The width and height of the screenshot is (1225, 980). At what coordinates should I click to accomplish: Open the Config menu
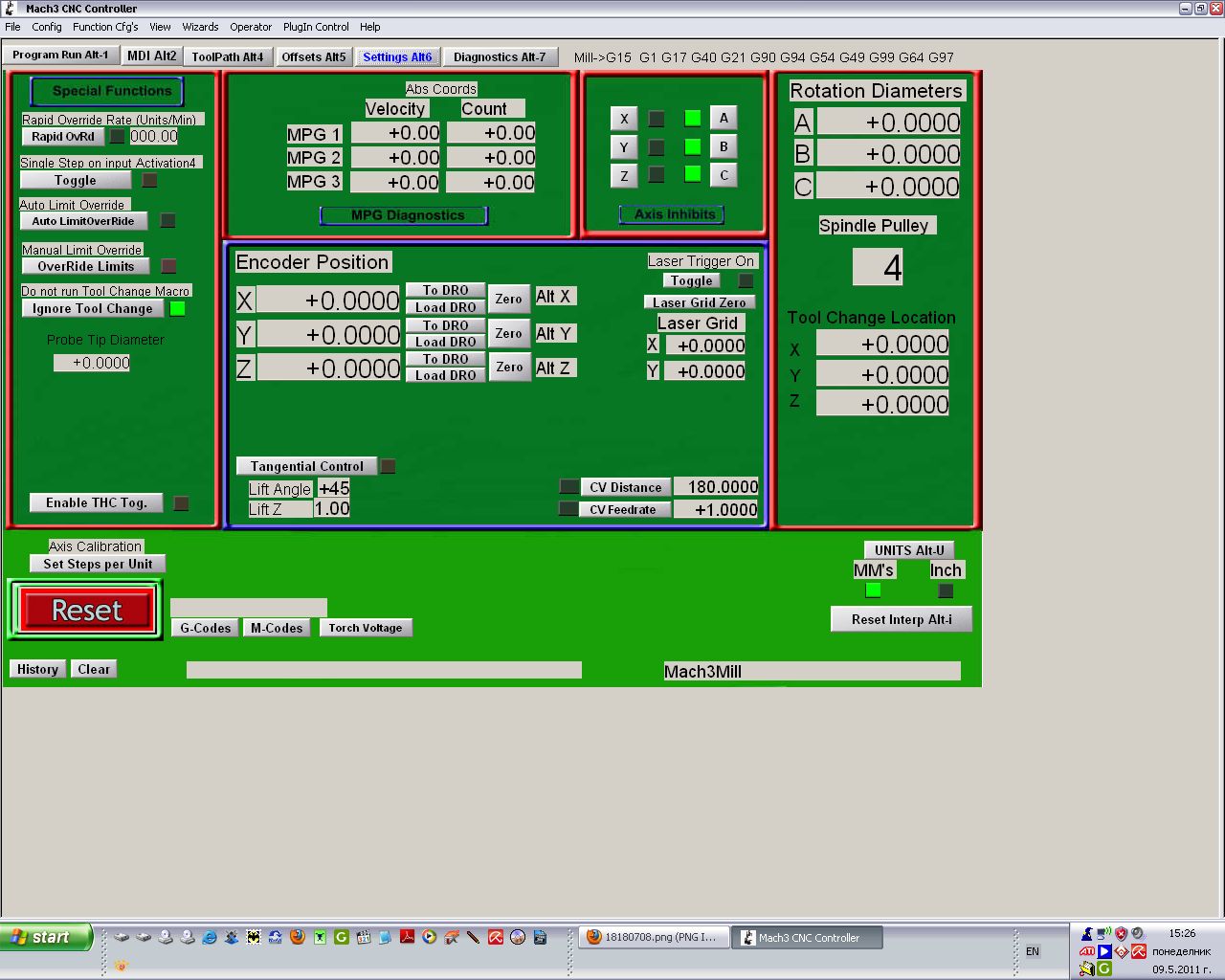point(46,27)
